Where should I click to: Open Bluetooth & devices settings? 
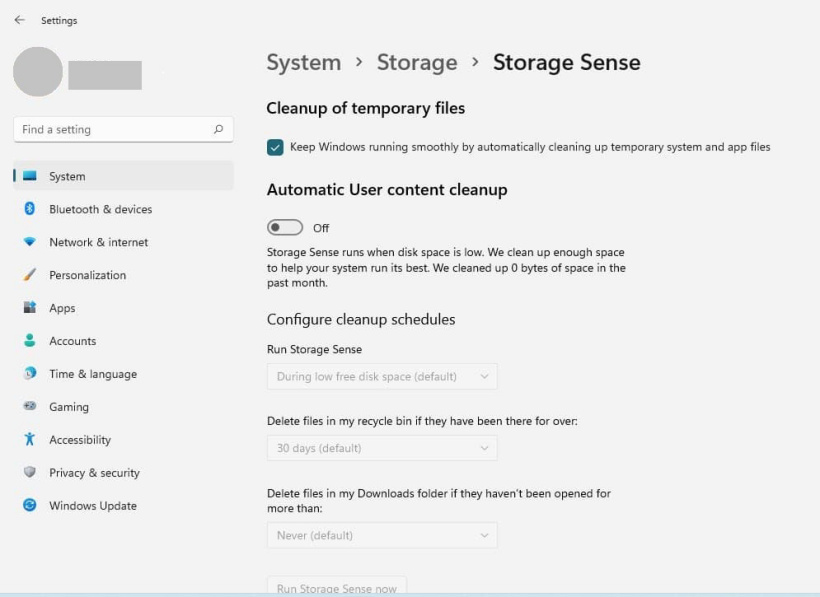click(123, 209)
